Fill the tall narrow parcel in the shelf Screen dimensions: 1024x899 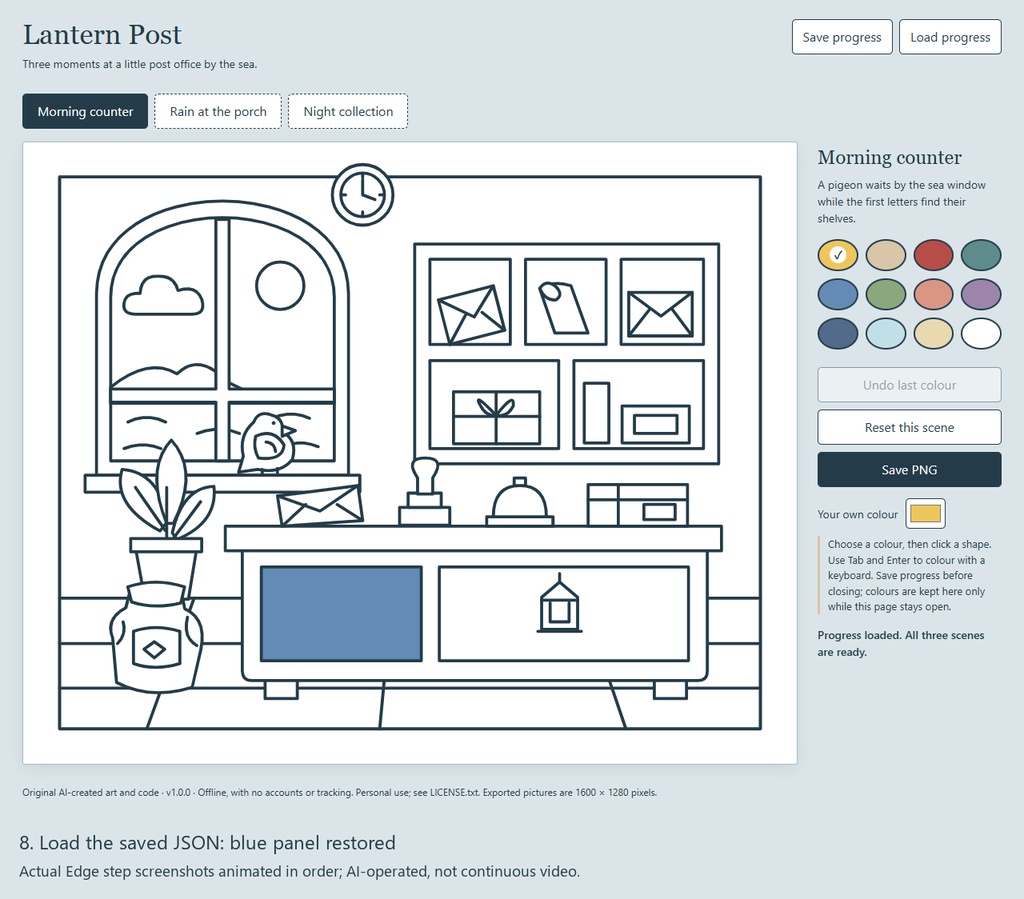point(596,413)
